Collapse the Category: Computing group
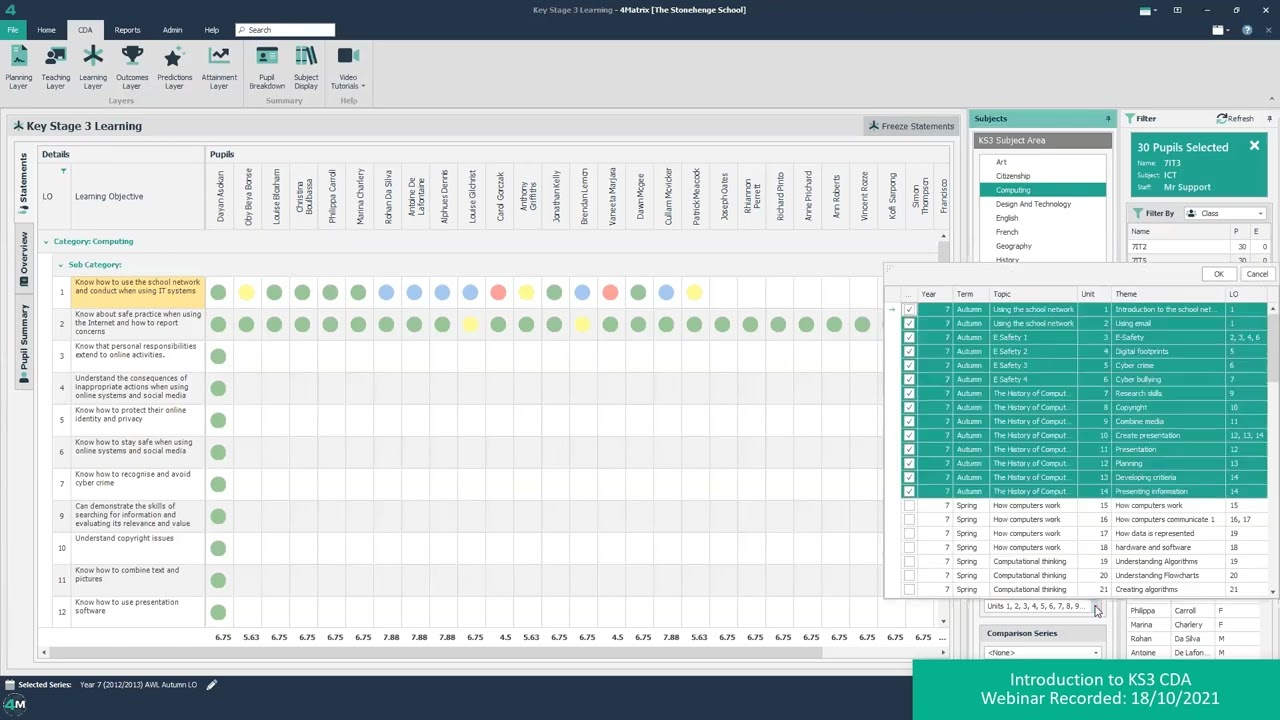Screen dimensions: 1280x720 pyautogui.click(x=45, y=241)
